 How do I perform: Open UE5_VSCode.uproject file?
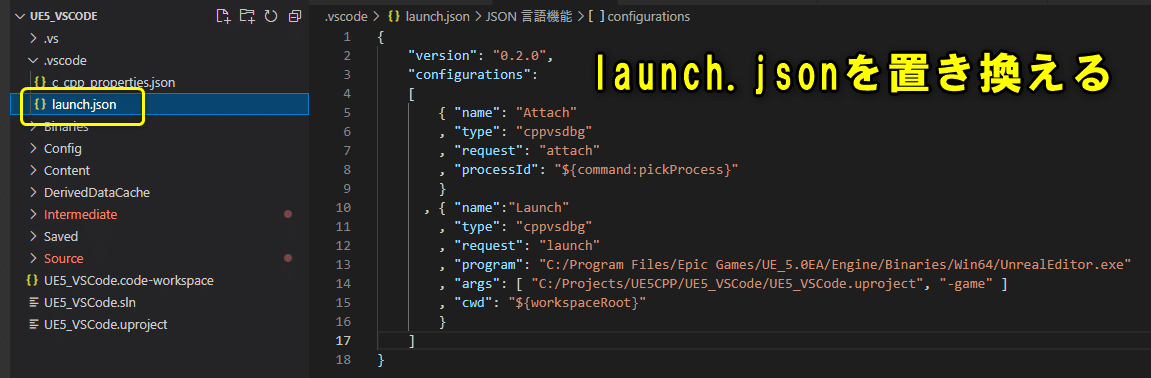click(106, 324)
